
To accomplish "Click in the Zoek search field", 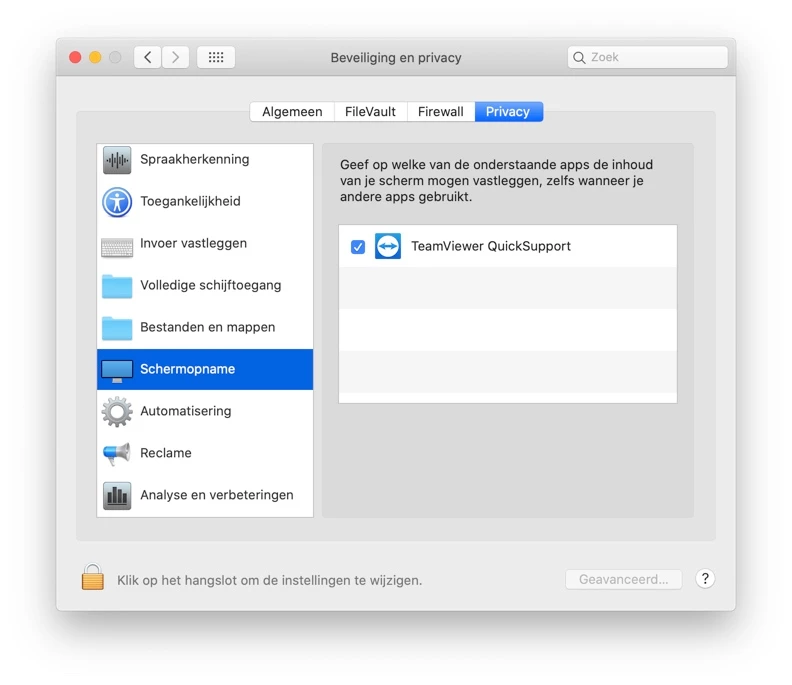I will coord(648,57).
